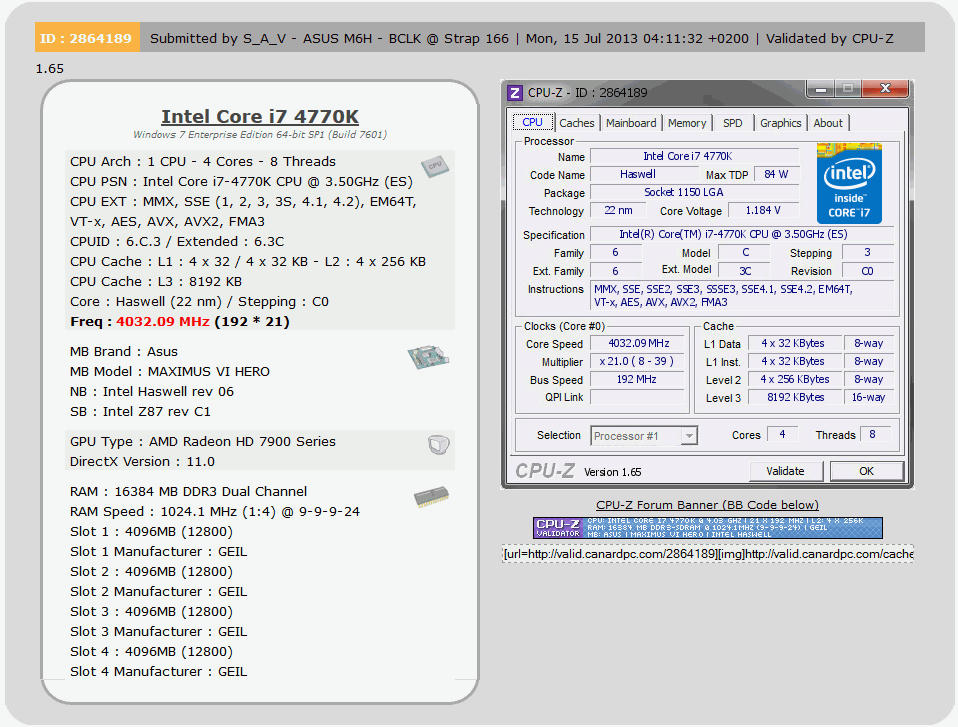Click the CPU-Z purple Z title bar icon
This screenshot has height=727, width=958.
click(x=515, y=93)
